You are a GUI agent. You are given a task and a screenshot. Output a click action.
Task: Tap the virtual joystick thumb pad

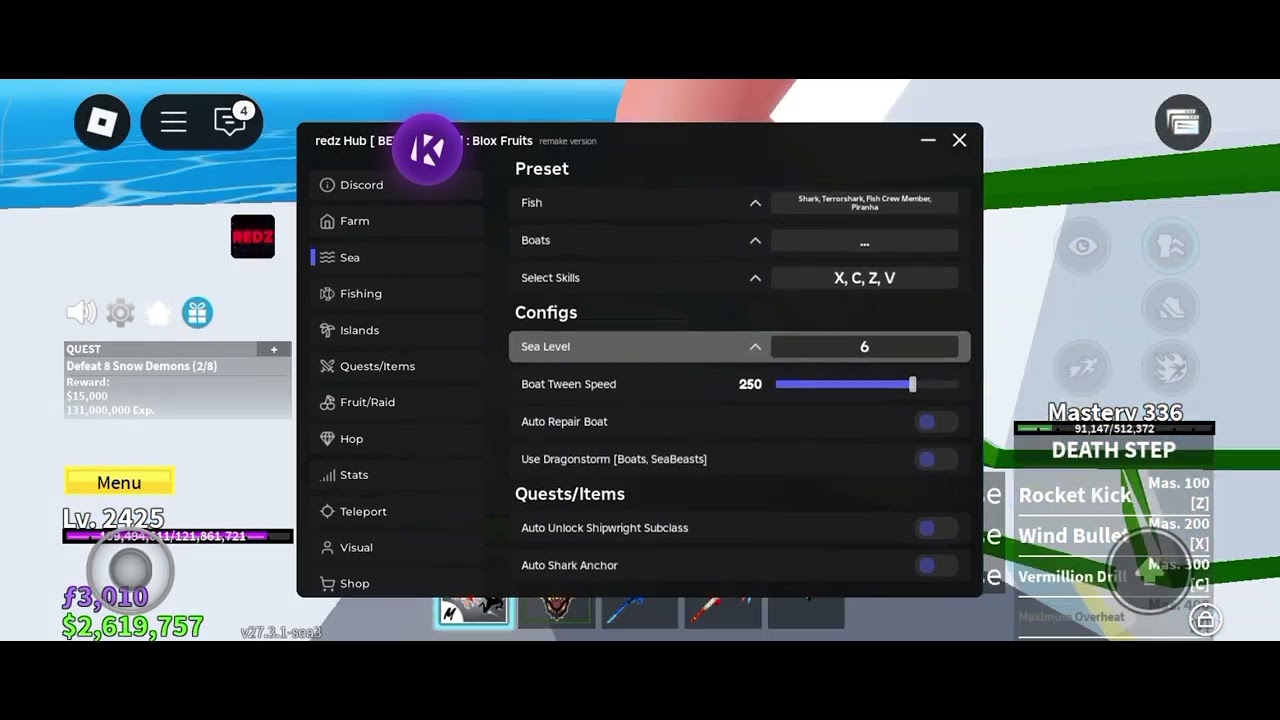coord(130,568)
